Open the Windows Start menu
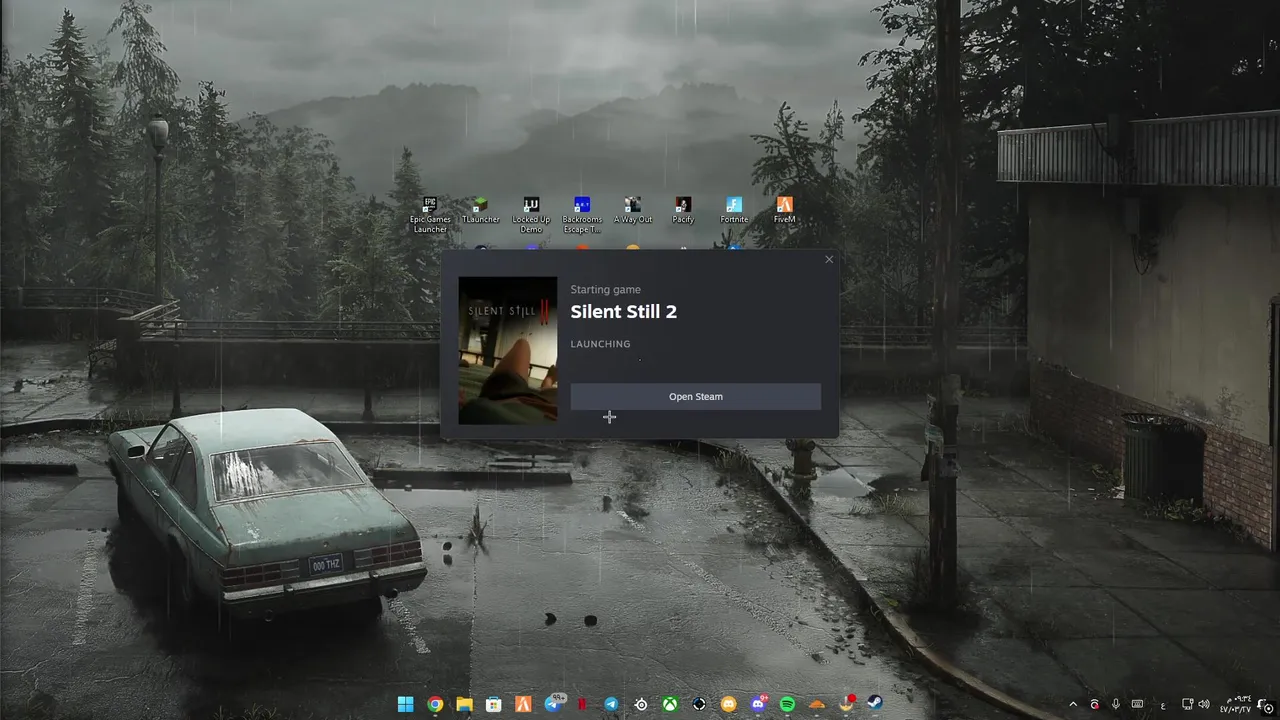 406,704
